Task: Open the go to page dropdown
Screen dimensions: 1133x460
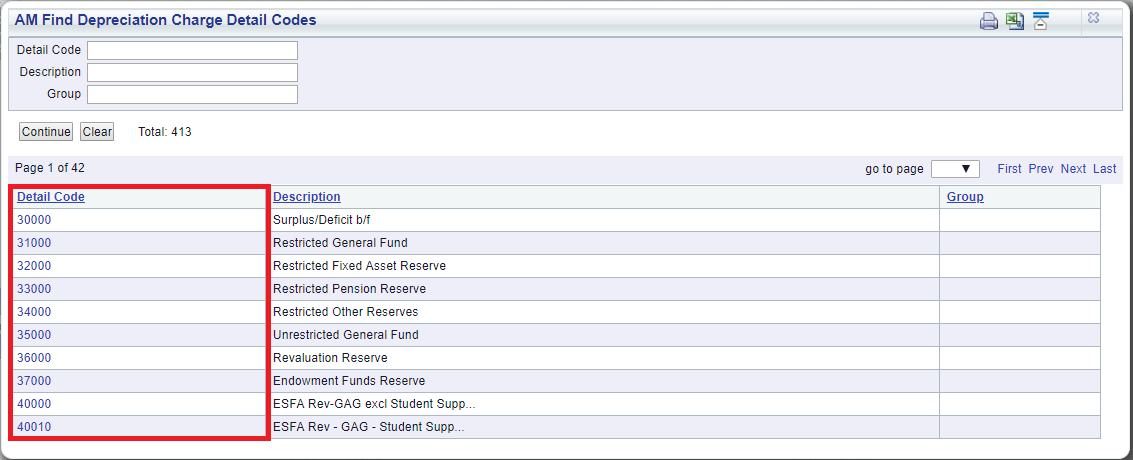Action: (x=955, y=169)
